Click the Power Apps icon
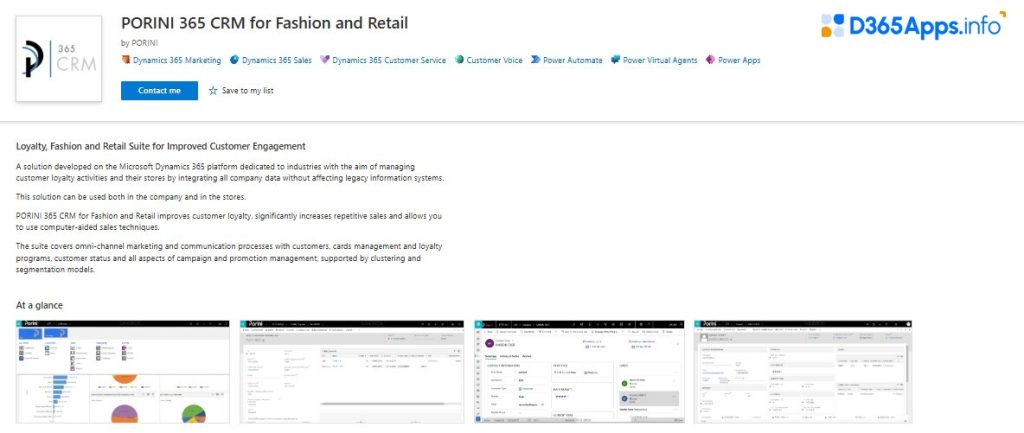 711,60
